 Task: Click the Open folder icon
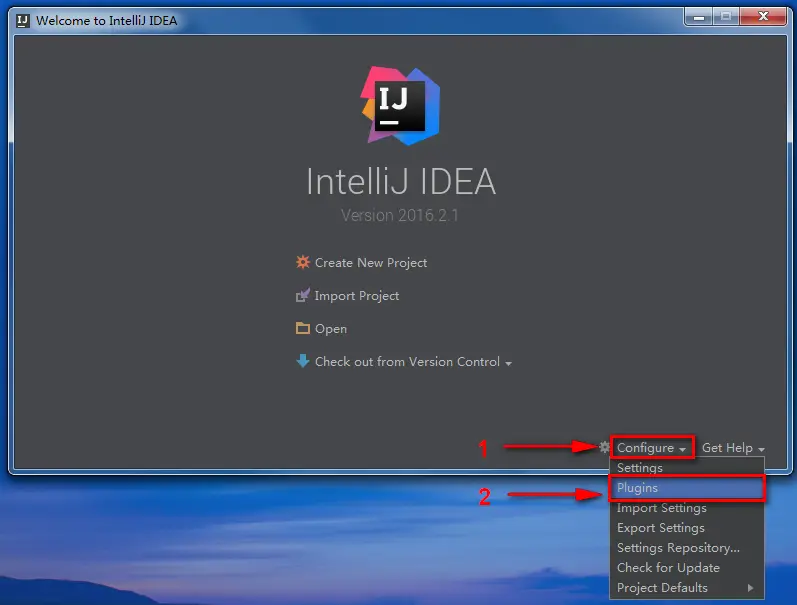pyautogui.click(x=303, y=328)
